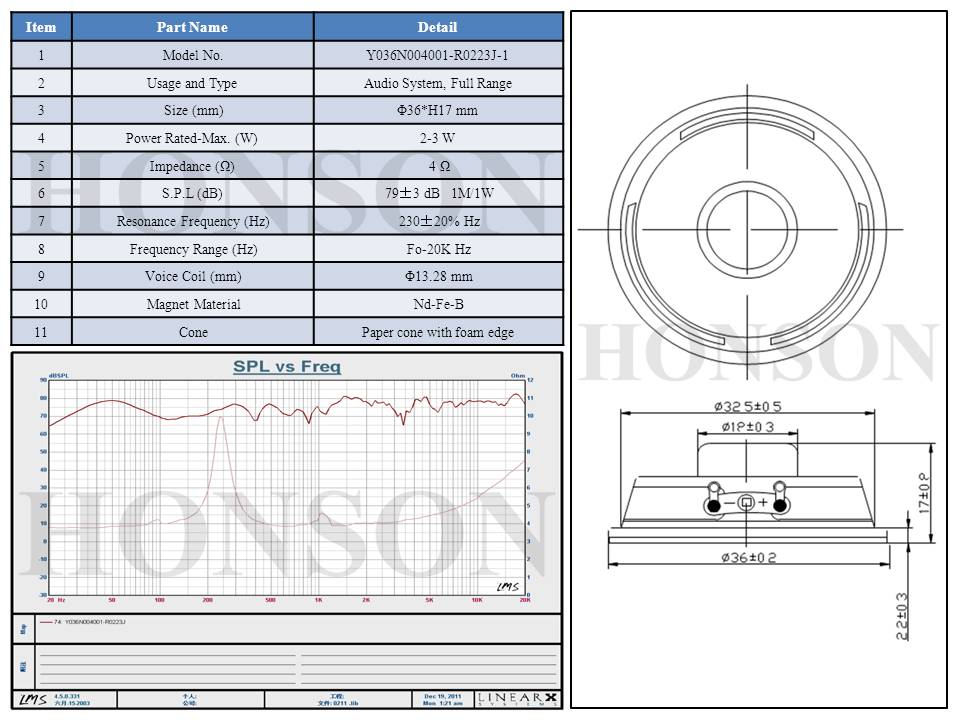Click the model number Y036N004001-R0223J-1 cell
Image resolution: width=960 pixels, height=720 pixels.
(437, 55)
